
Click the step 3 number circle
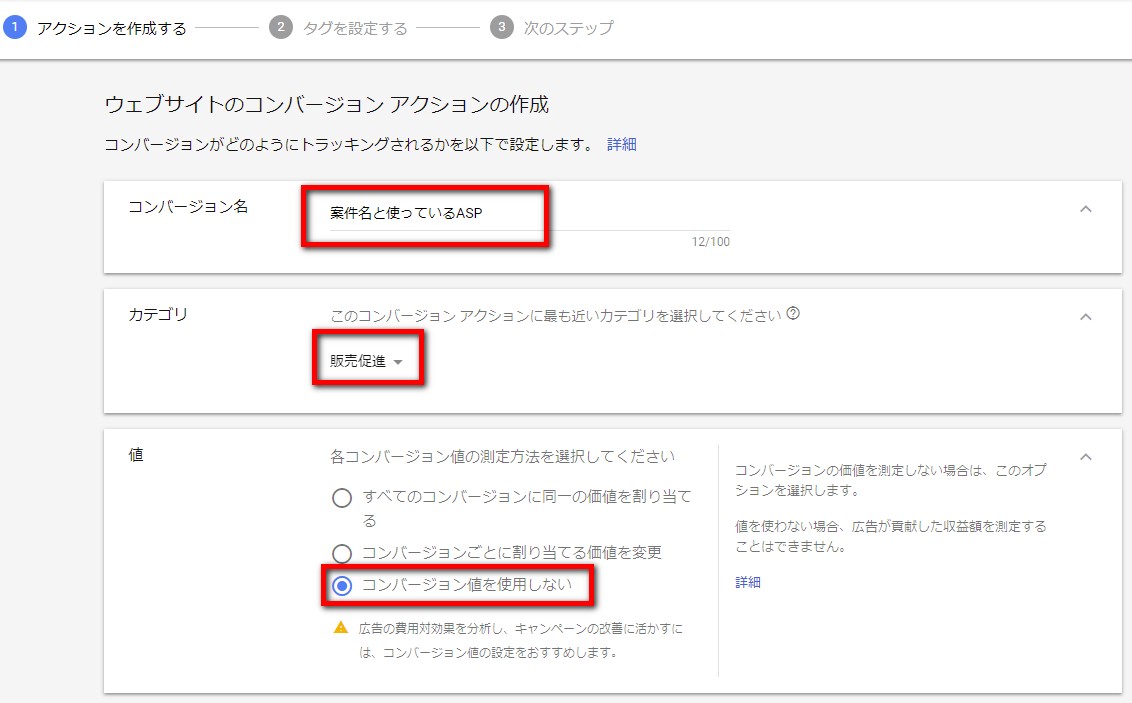point(501,28)
